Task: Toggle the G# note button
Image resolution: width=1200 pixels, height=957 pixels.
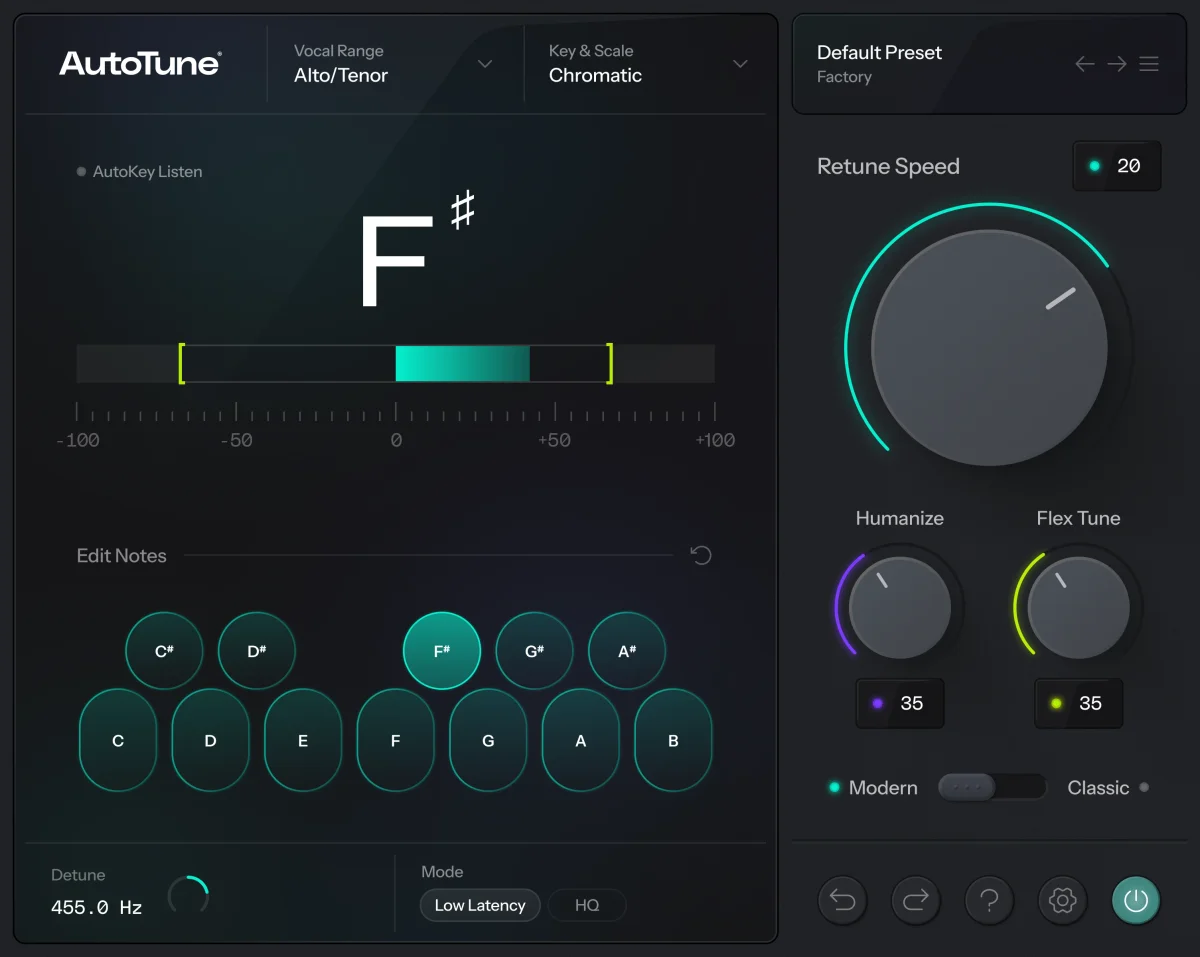Action: (x=535, y=651)
